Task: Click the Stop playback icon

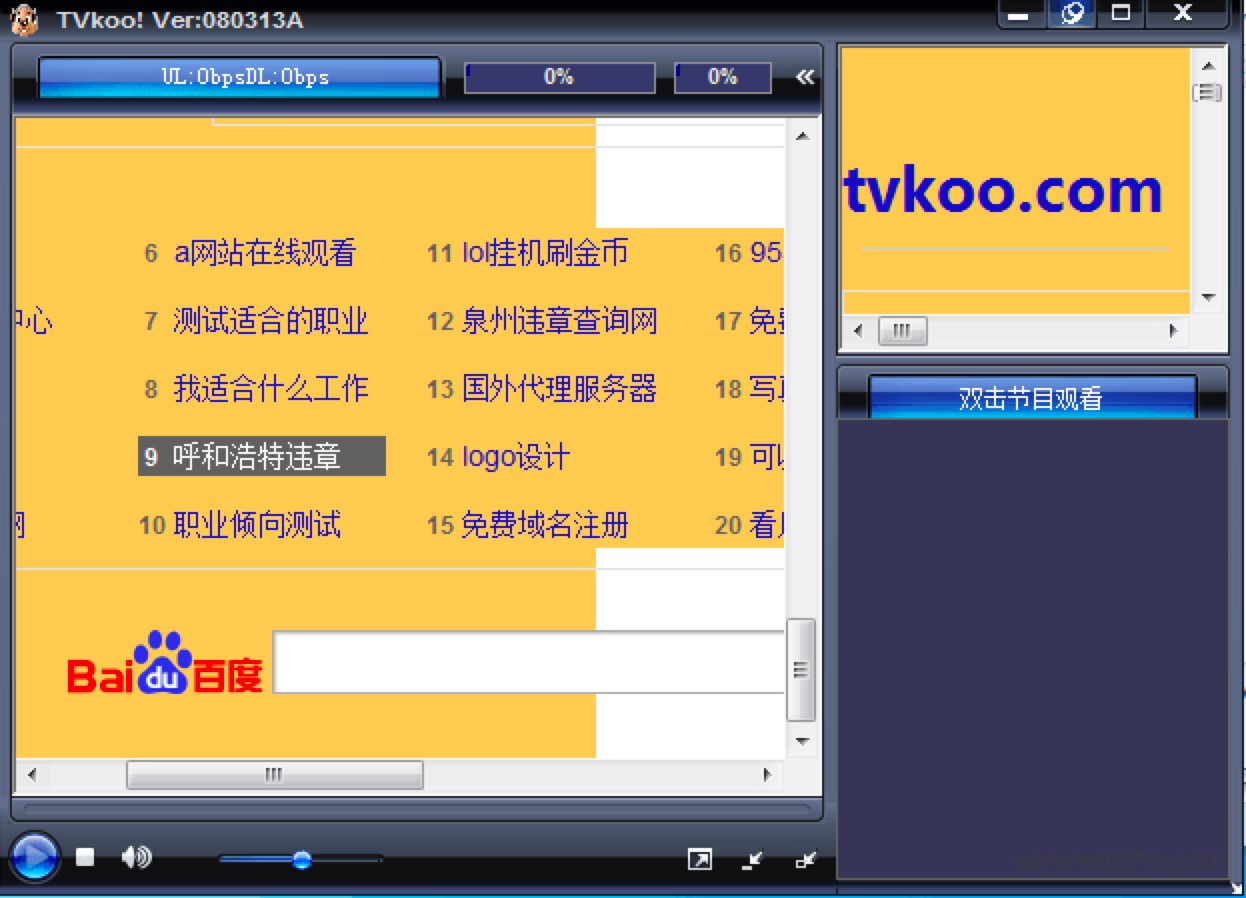Action: coord(84,857)
